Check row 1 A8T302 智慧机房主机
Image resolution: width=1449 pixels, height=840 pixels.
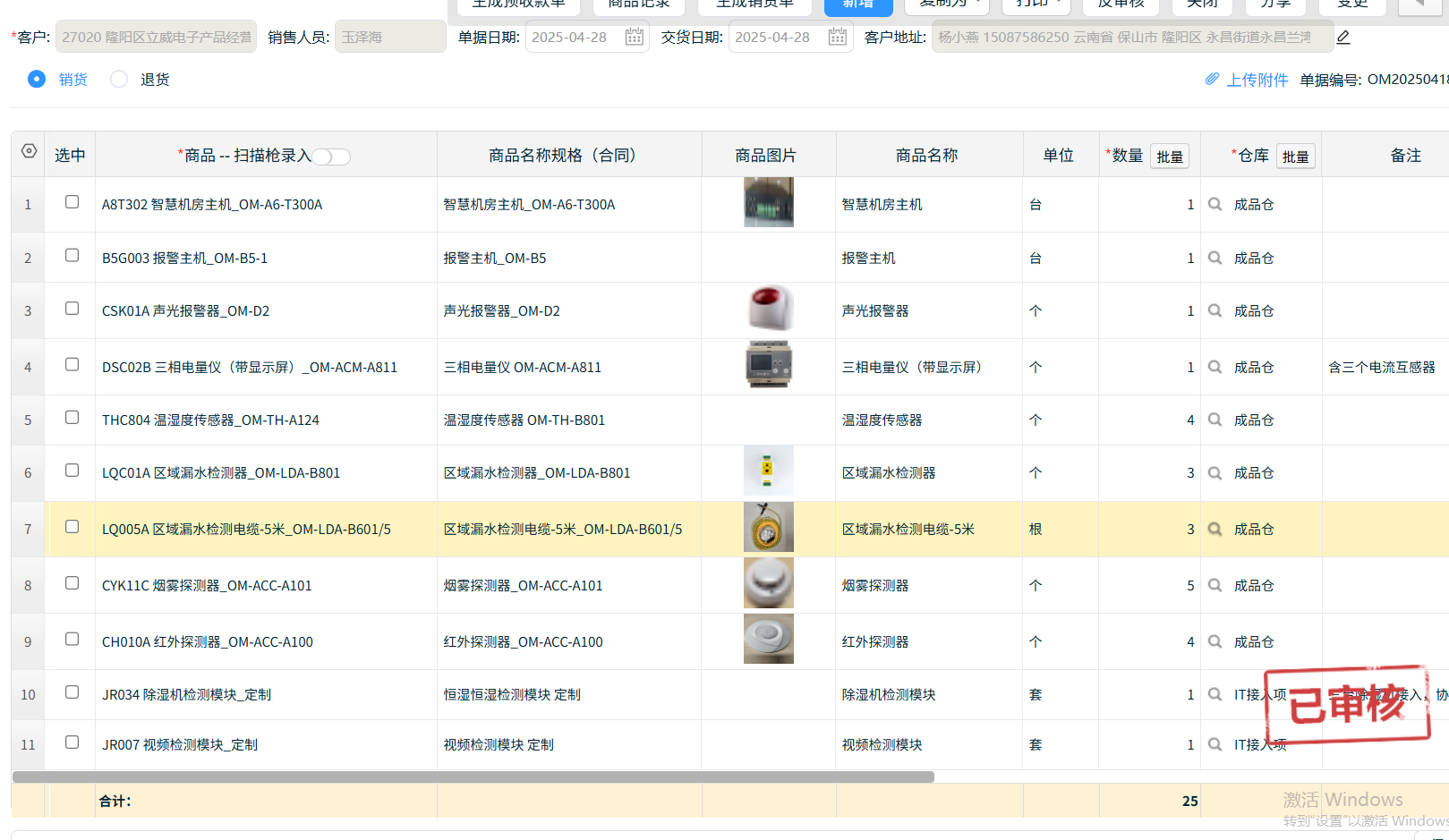click(72, 202)
